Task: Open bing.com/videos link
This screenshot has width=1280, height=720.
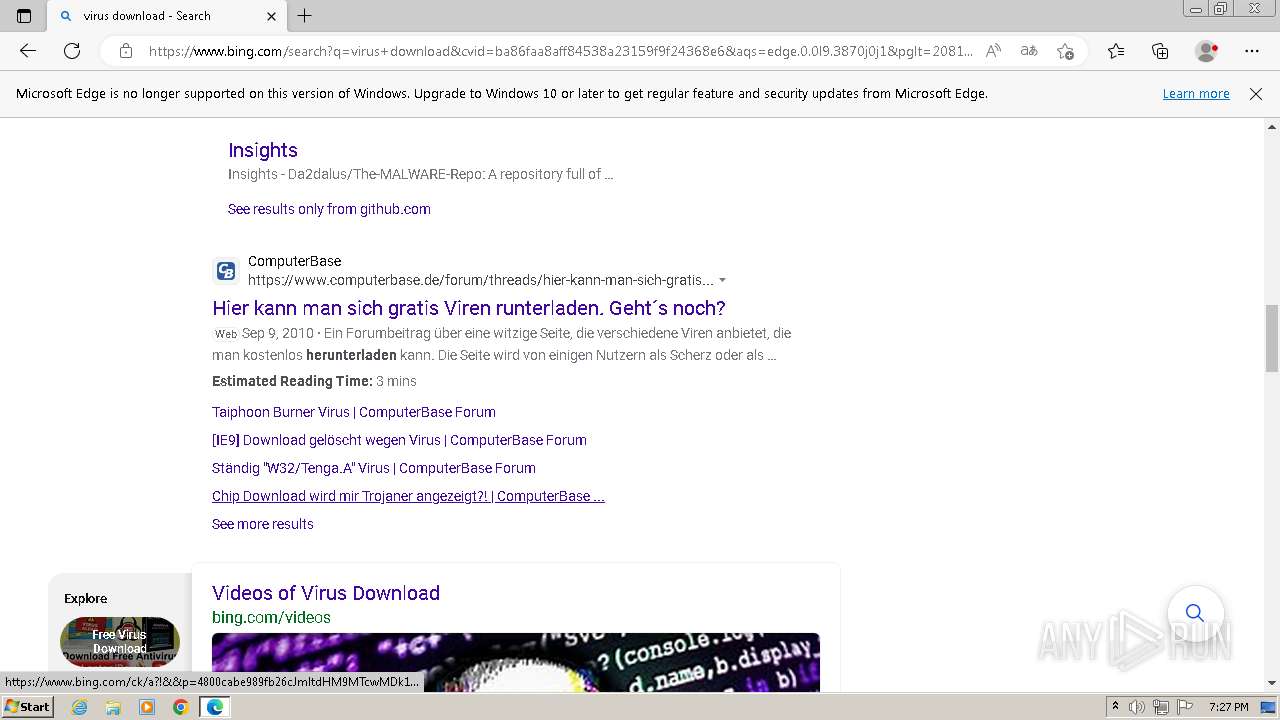Action: pyautogui.click(x=271, y=618)
